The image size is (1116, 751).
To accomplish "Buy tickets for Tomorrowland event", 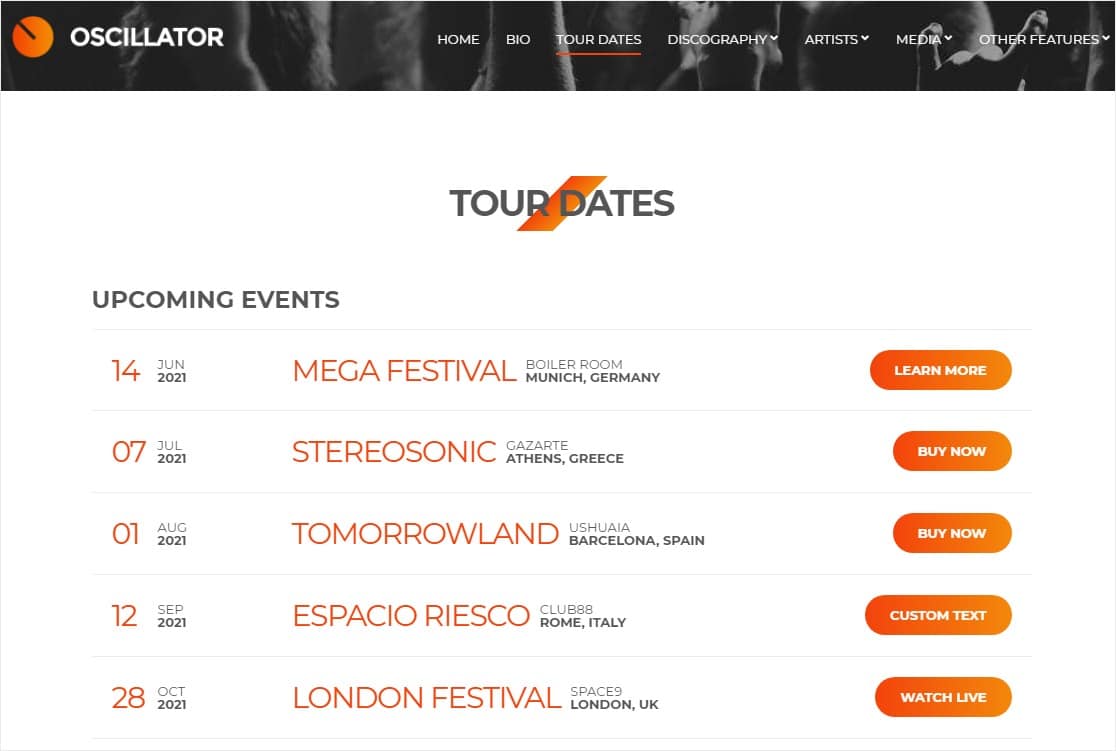I will [951, 533].
